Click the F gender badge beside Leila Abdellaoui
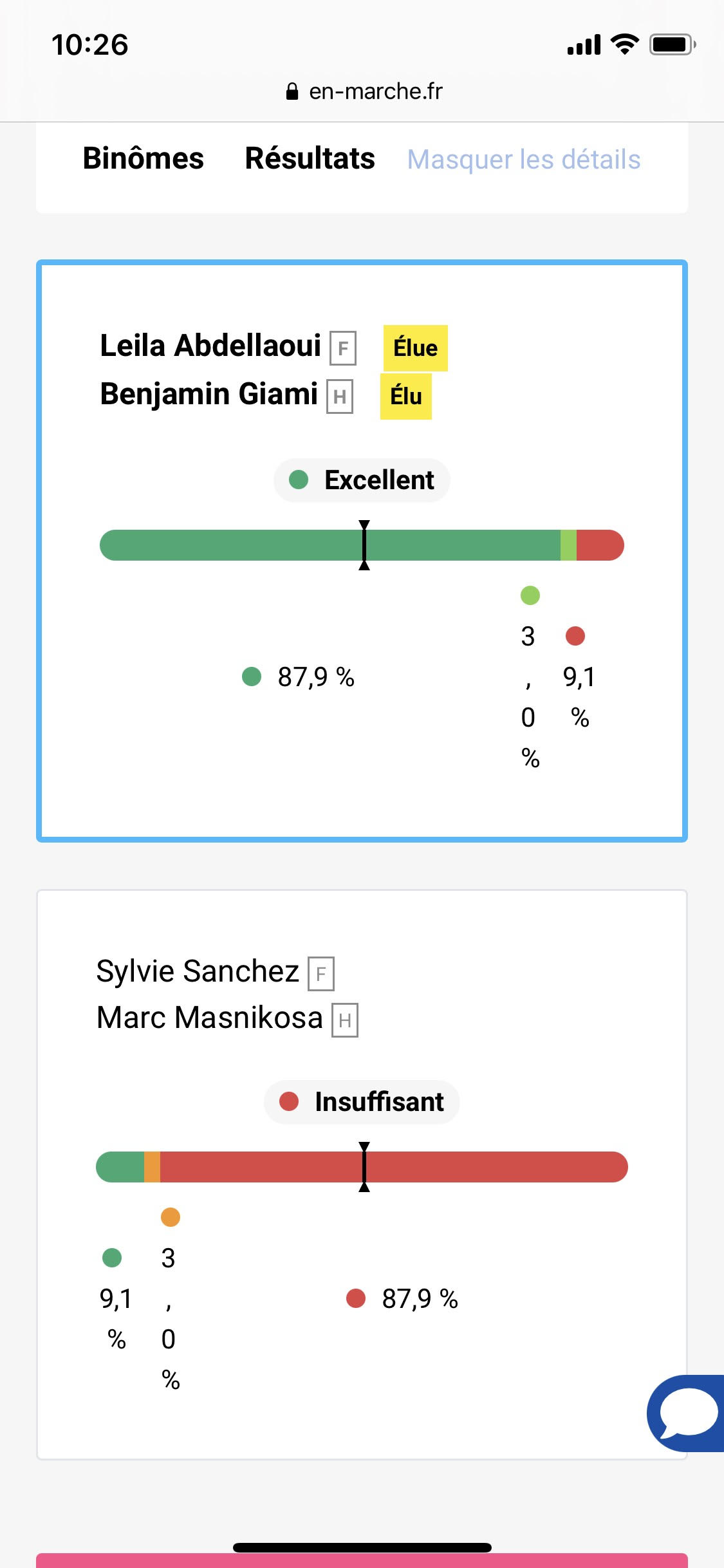 point(343,348)
